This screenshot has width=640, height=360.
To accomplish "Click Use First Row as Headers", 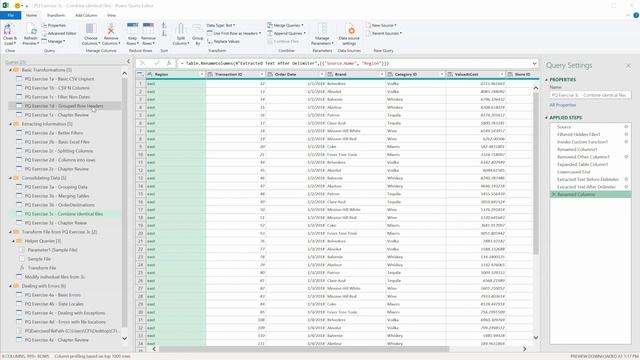I will (x=234, y=33).
